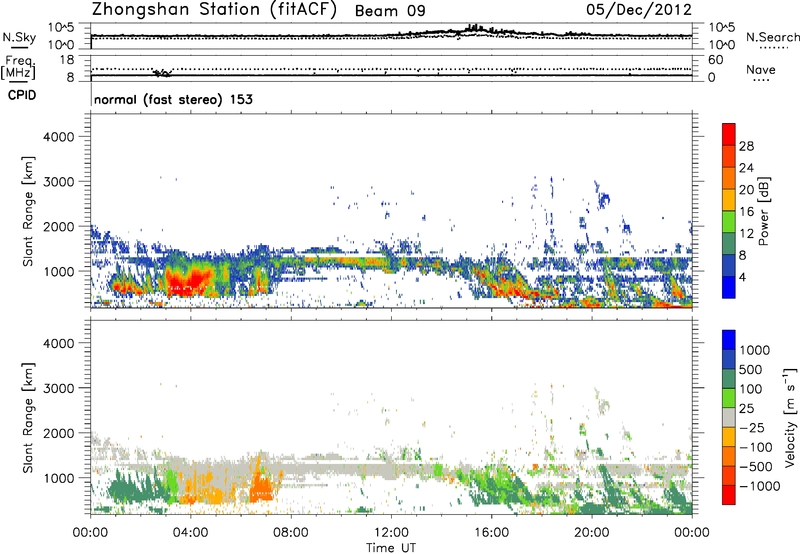Screen dimensions: 800x554
Task: Click the Freq. [MHz] axis label
Action: (x=18, y=68)
